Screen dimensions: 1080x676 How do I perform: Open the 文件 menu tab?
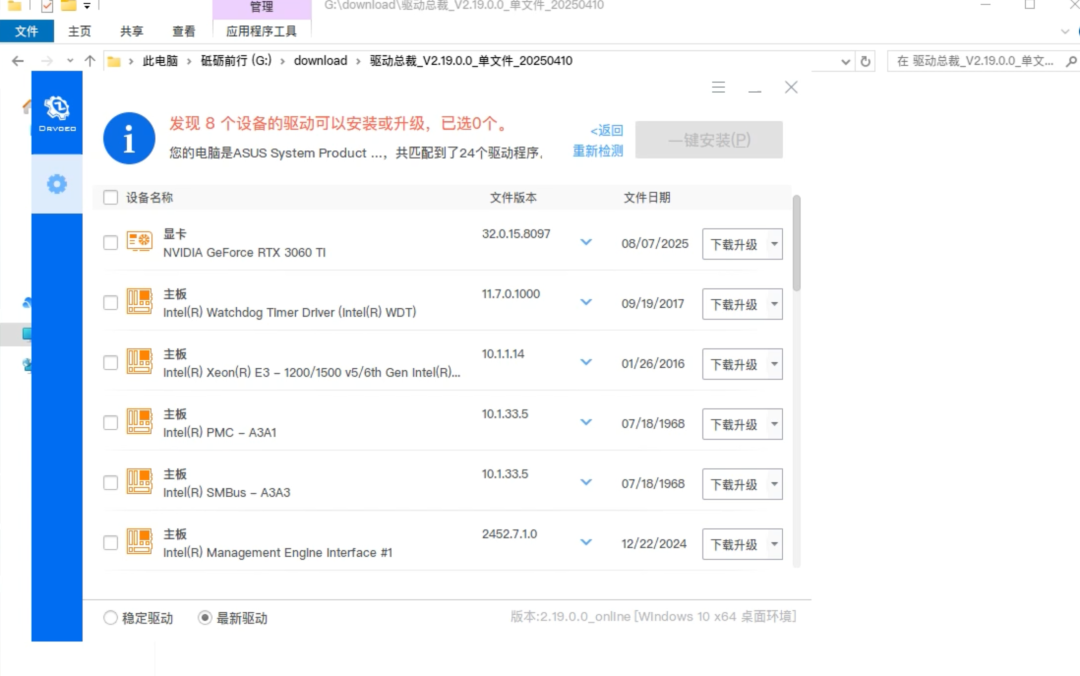[x=27, y=31]
